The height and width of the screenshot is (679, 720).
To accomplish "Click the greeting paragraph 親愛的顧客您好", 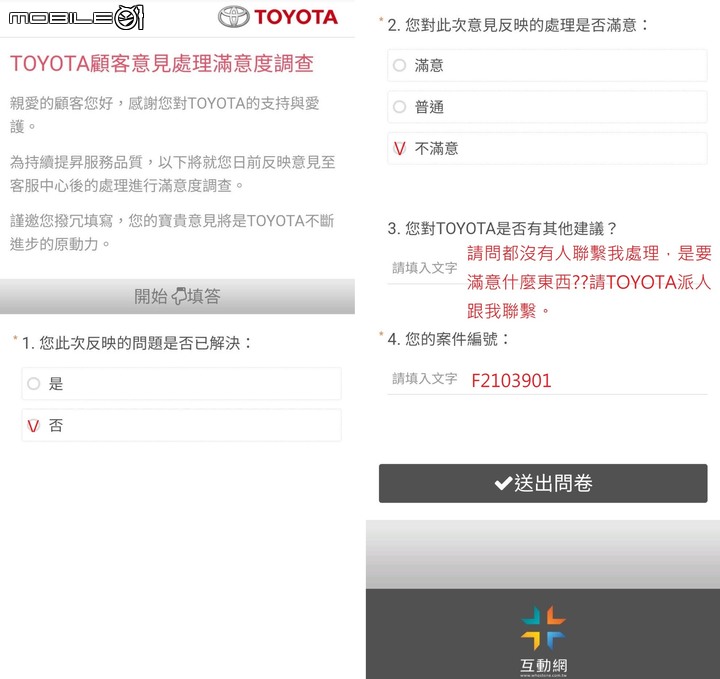I will [164, 115].
